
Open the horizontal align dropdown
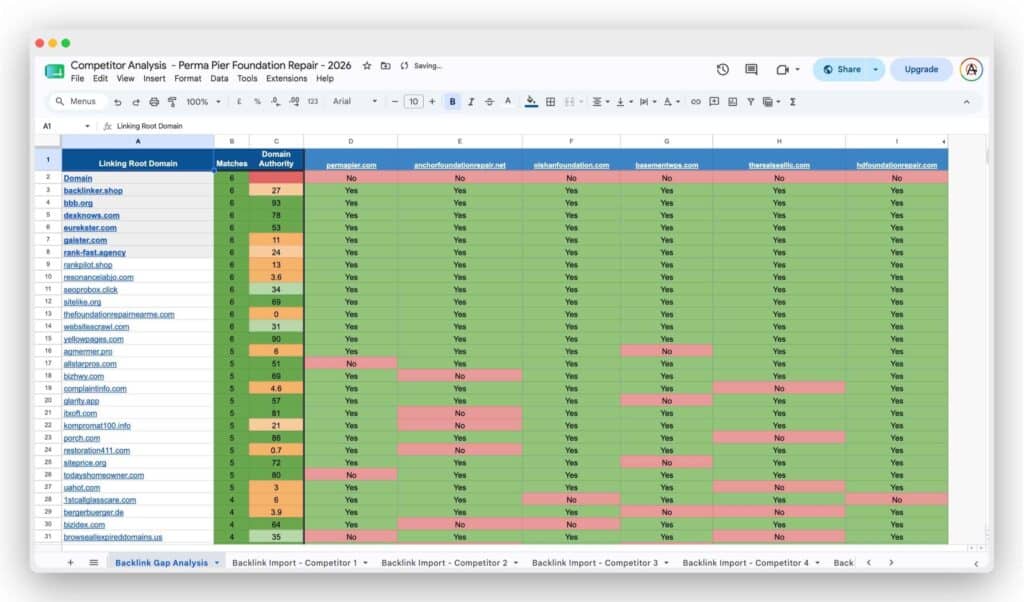600,102
